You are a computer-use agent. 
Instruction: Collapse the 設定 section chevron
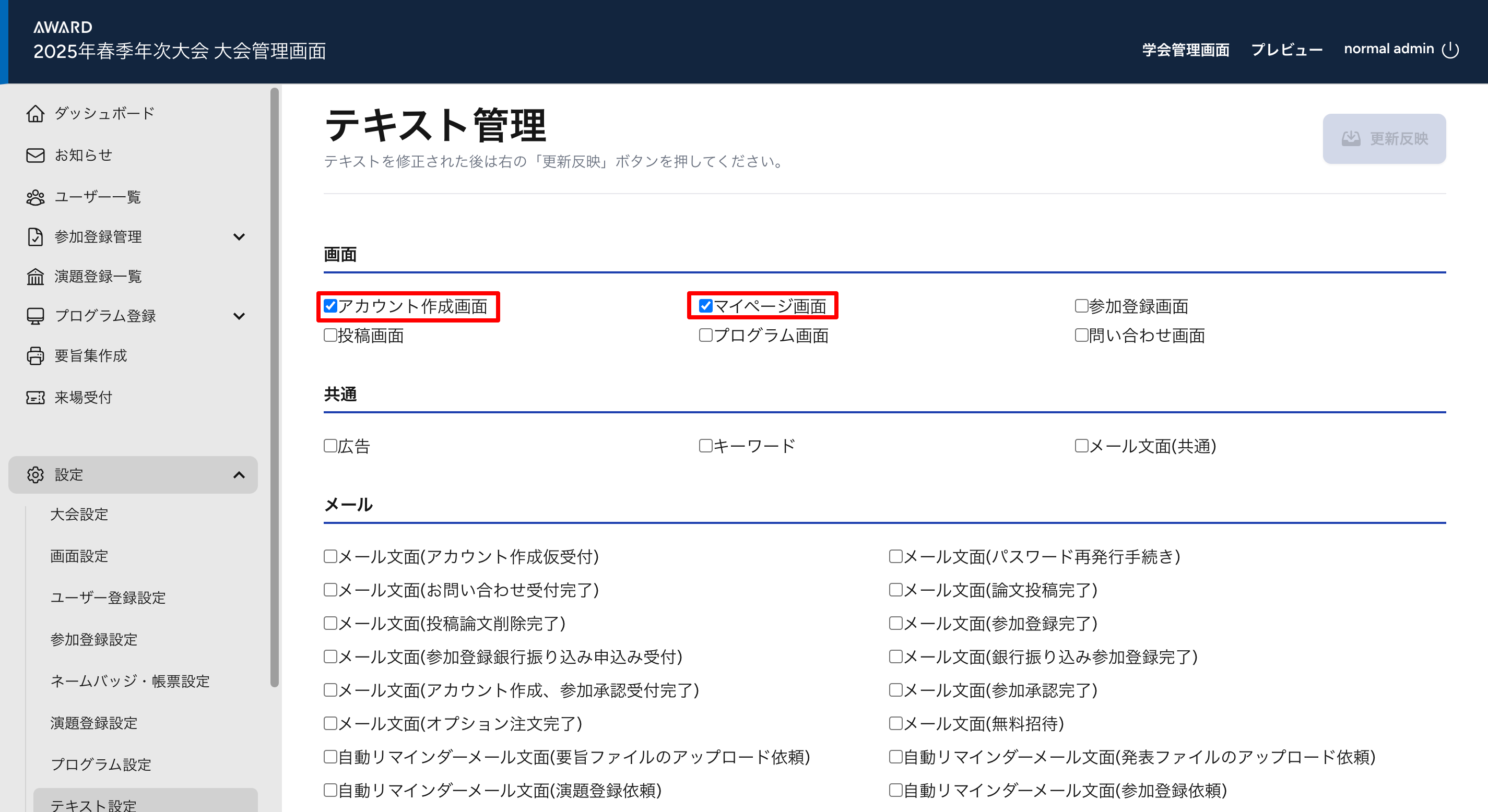click(x=239, y=475)
